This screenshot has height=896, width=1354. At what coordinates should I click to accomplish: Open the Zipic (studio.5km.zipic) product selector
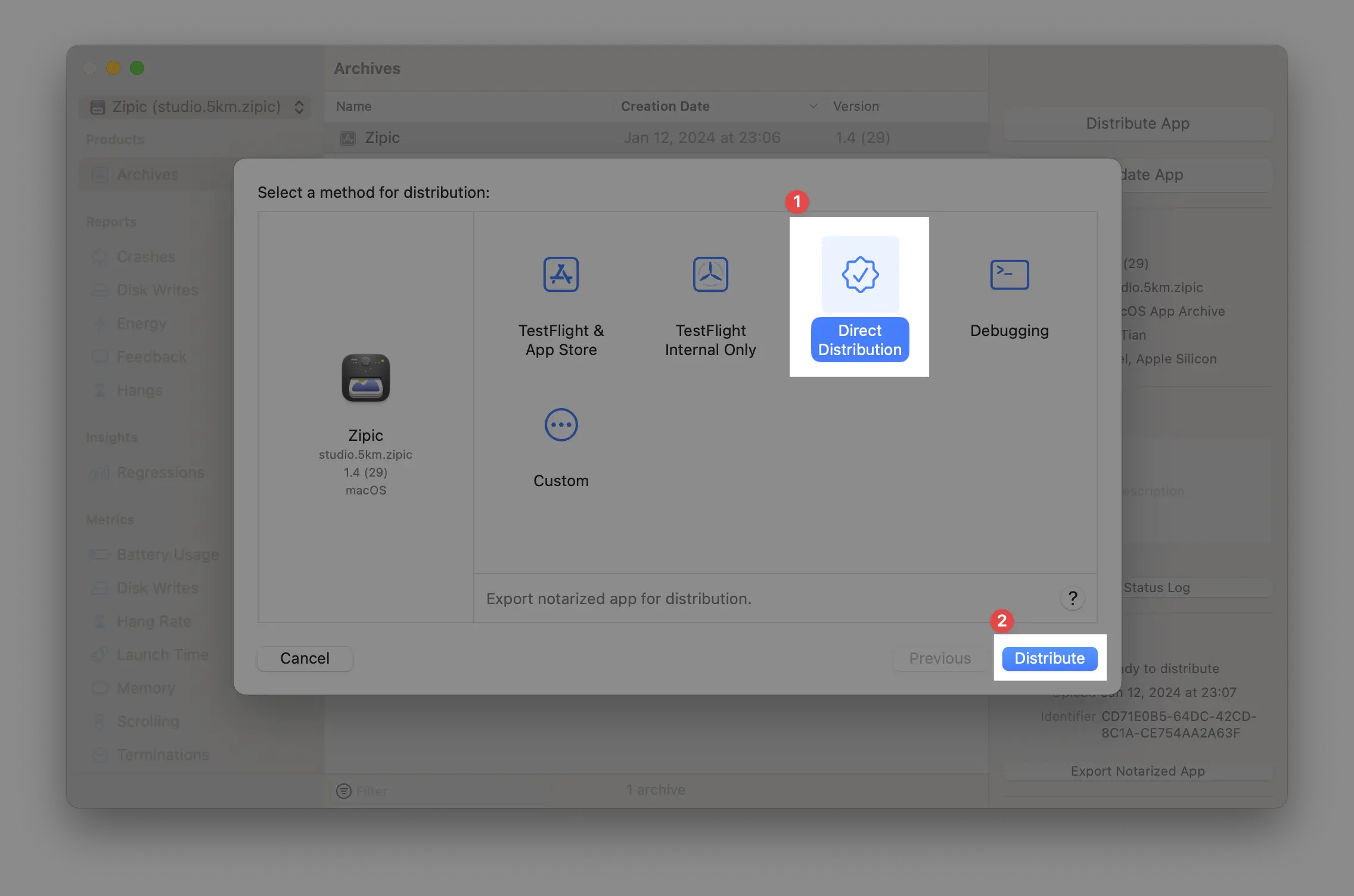(x=197, y=107)
